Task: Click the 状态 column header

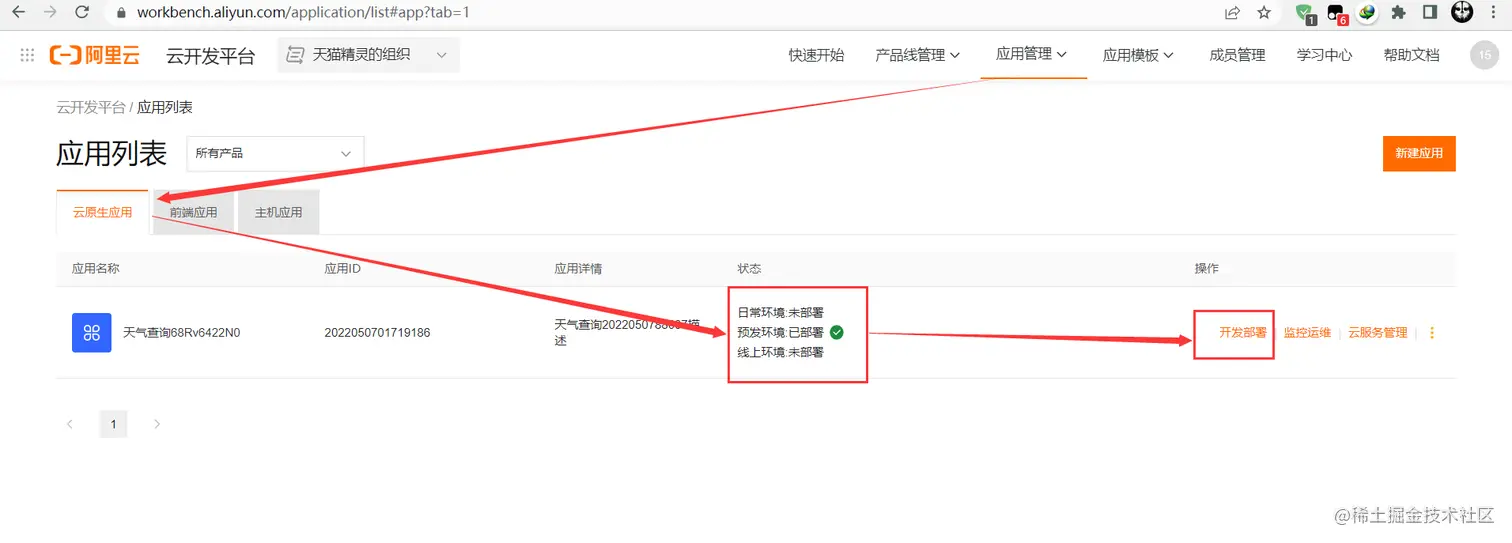Action: (x=749, y=269)
